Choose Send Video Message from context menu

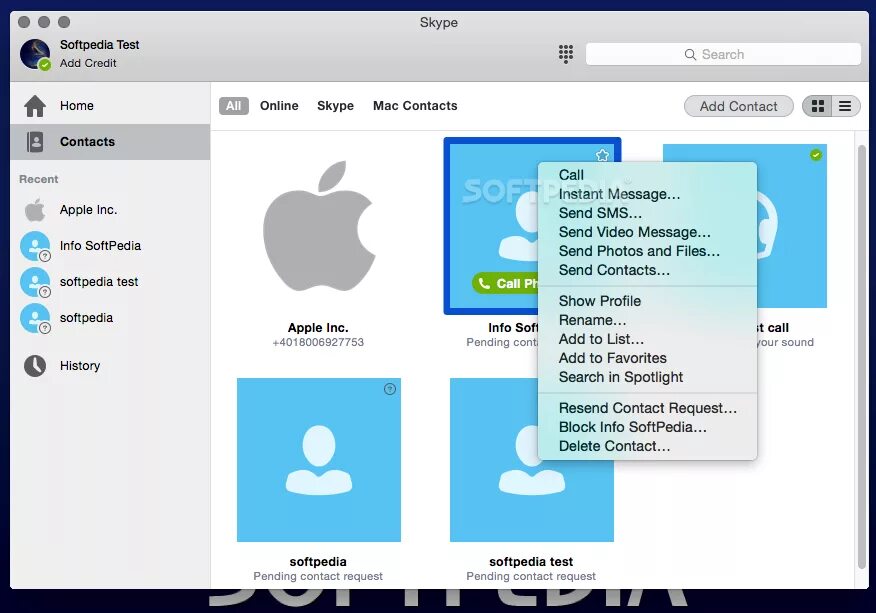(648, 232)
